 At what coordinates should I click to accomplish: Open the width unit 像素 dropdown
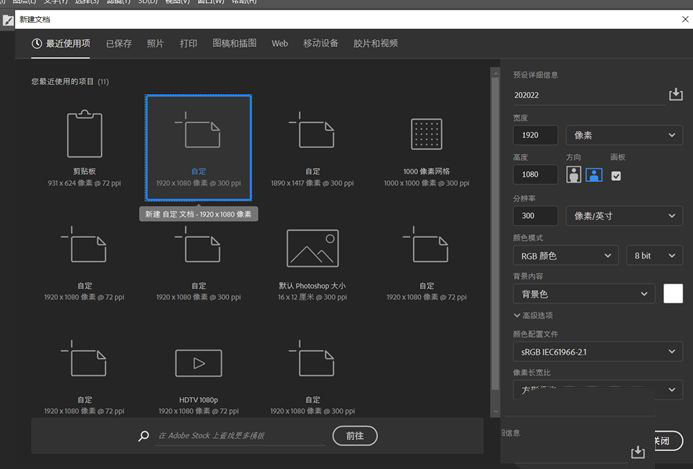624,135
